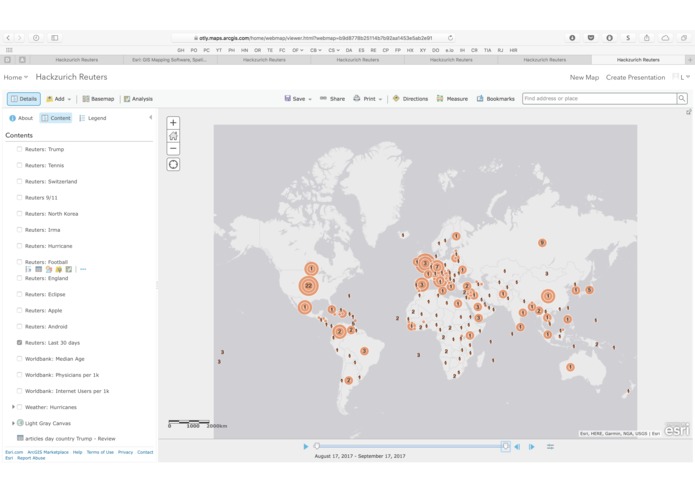Enable Reuters: Tennis layer
Image resolution: width=695 pixels, height=494 pixels.
pos(19,165)
